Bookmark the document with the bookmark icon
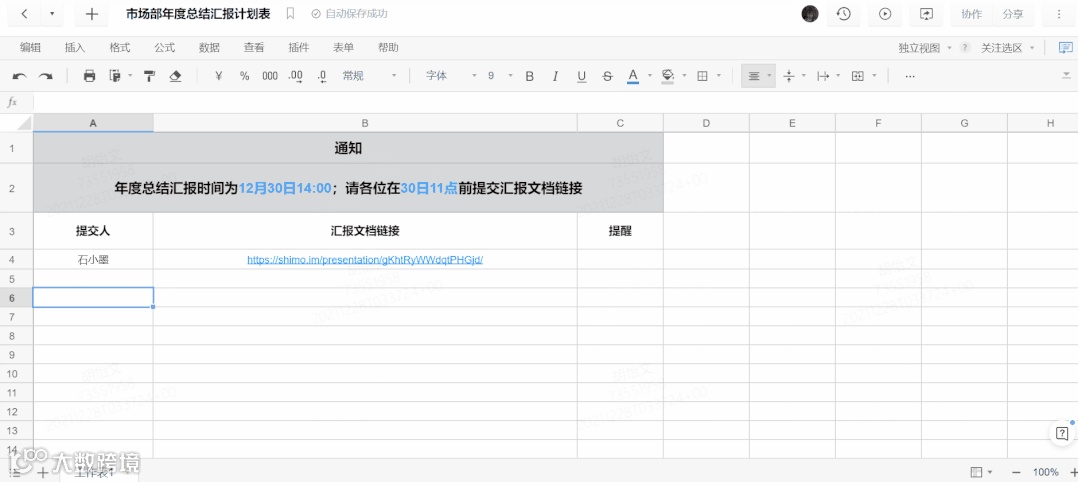Image resolution: width=1078 pixels, height=482 pixels. (x=290, y=14)
